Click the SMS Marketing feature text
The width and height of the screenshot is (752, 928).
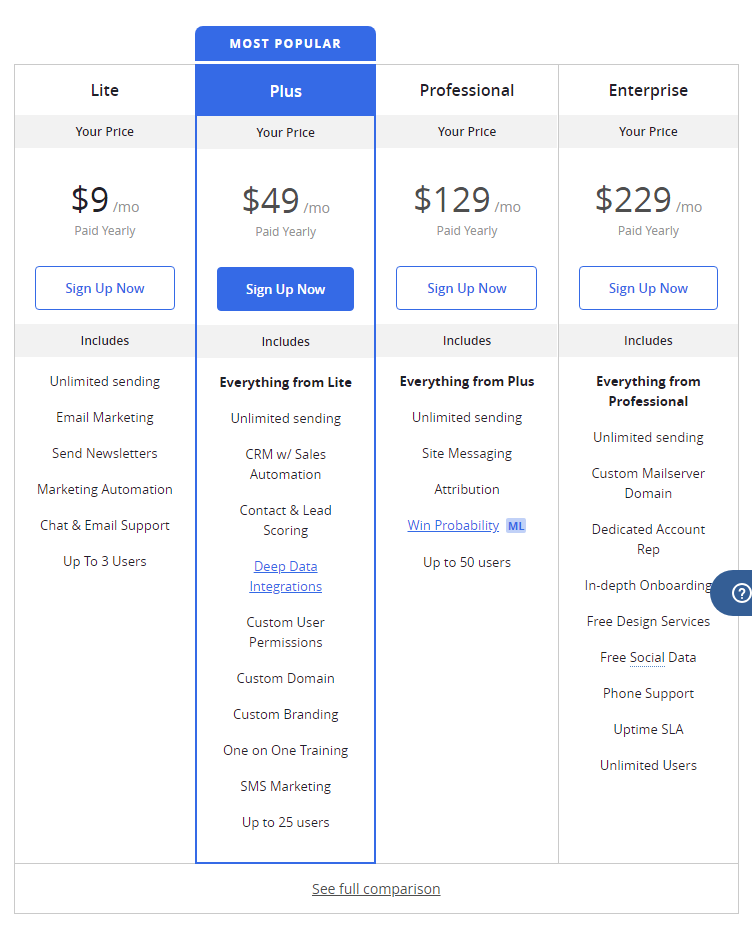(x=286, y=786)
